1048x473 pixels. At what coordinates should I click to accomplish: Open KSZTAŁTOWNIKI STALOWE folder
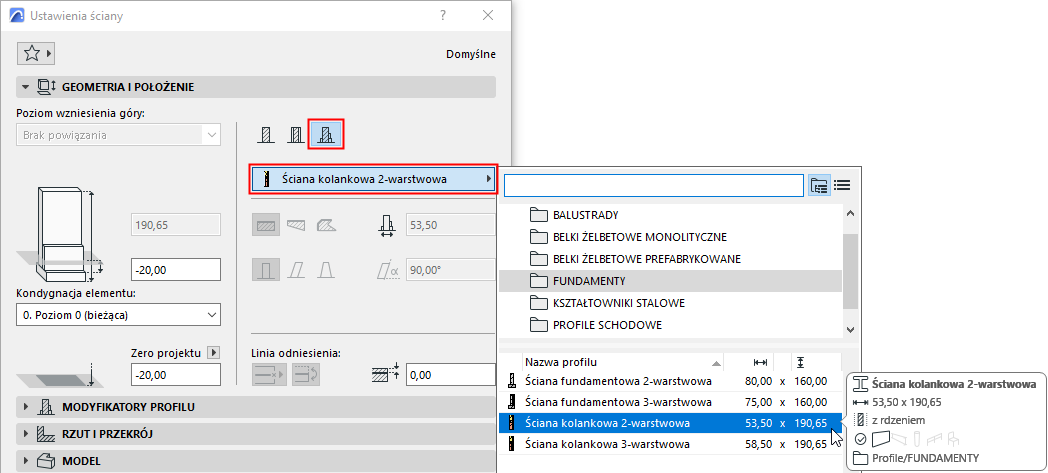coord(670,303)
